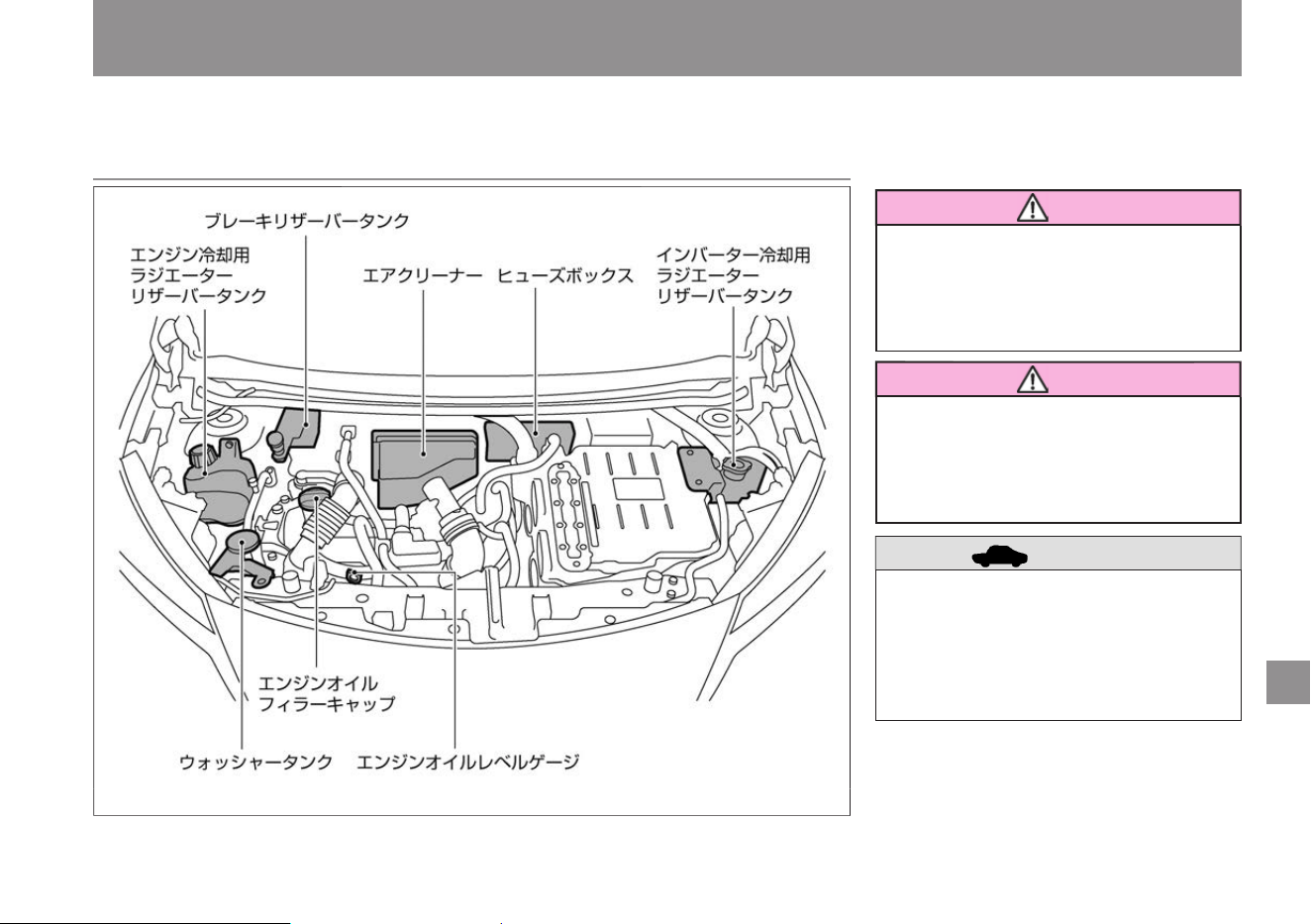Image resolution: width=1311 pixels, height=924 pixels.
Task: Click the brake reservoir tank component
Action: pyautogui.click(x=296, y=432)
